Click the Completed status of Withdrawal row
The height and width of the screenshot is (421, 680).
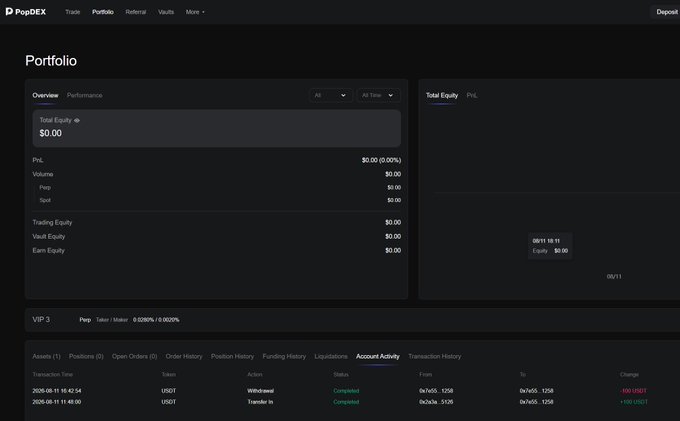coord(346,391)
